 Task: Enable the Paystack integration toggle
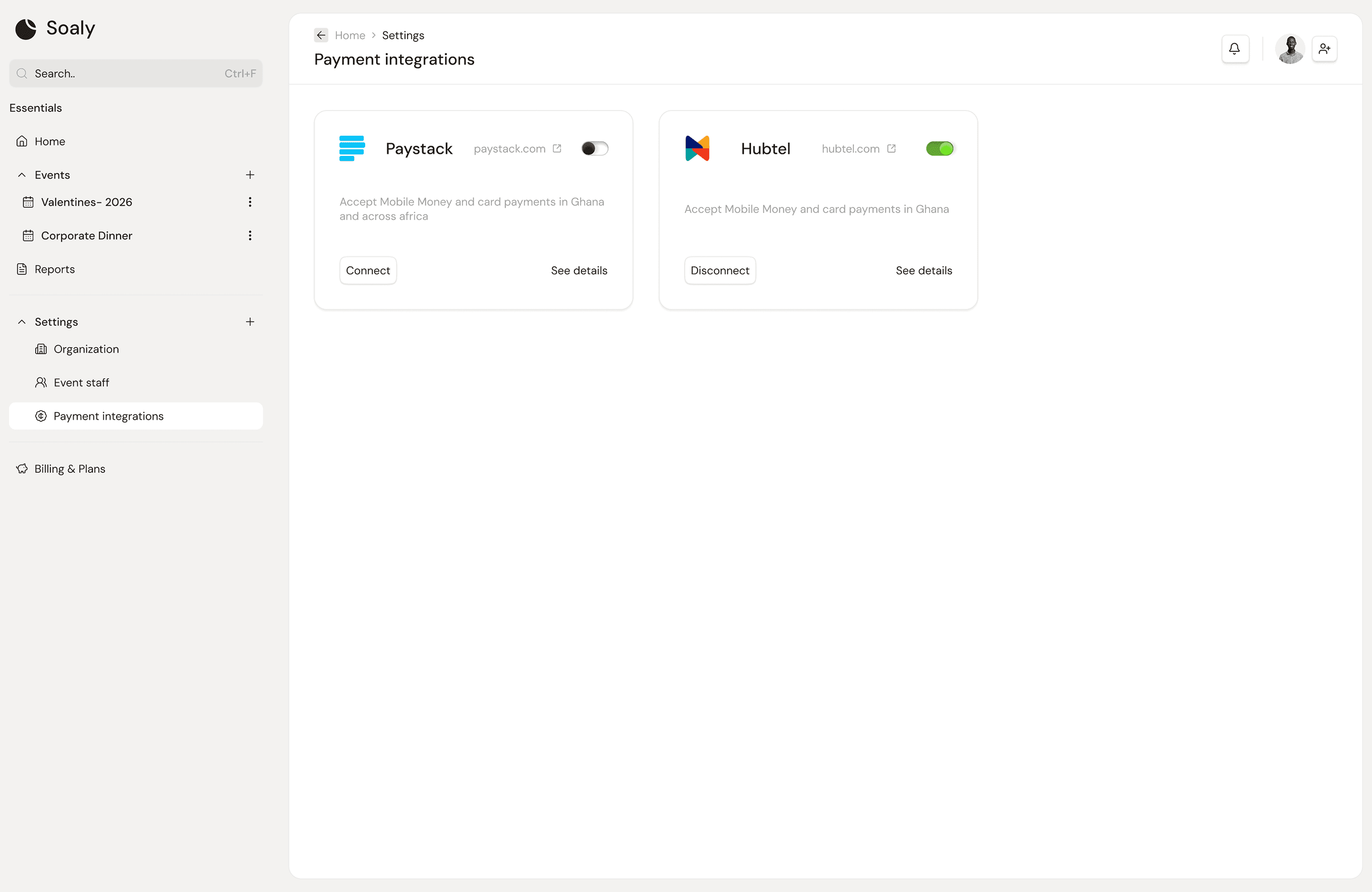pyautogui.click(x=594, y=148)
